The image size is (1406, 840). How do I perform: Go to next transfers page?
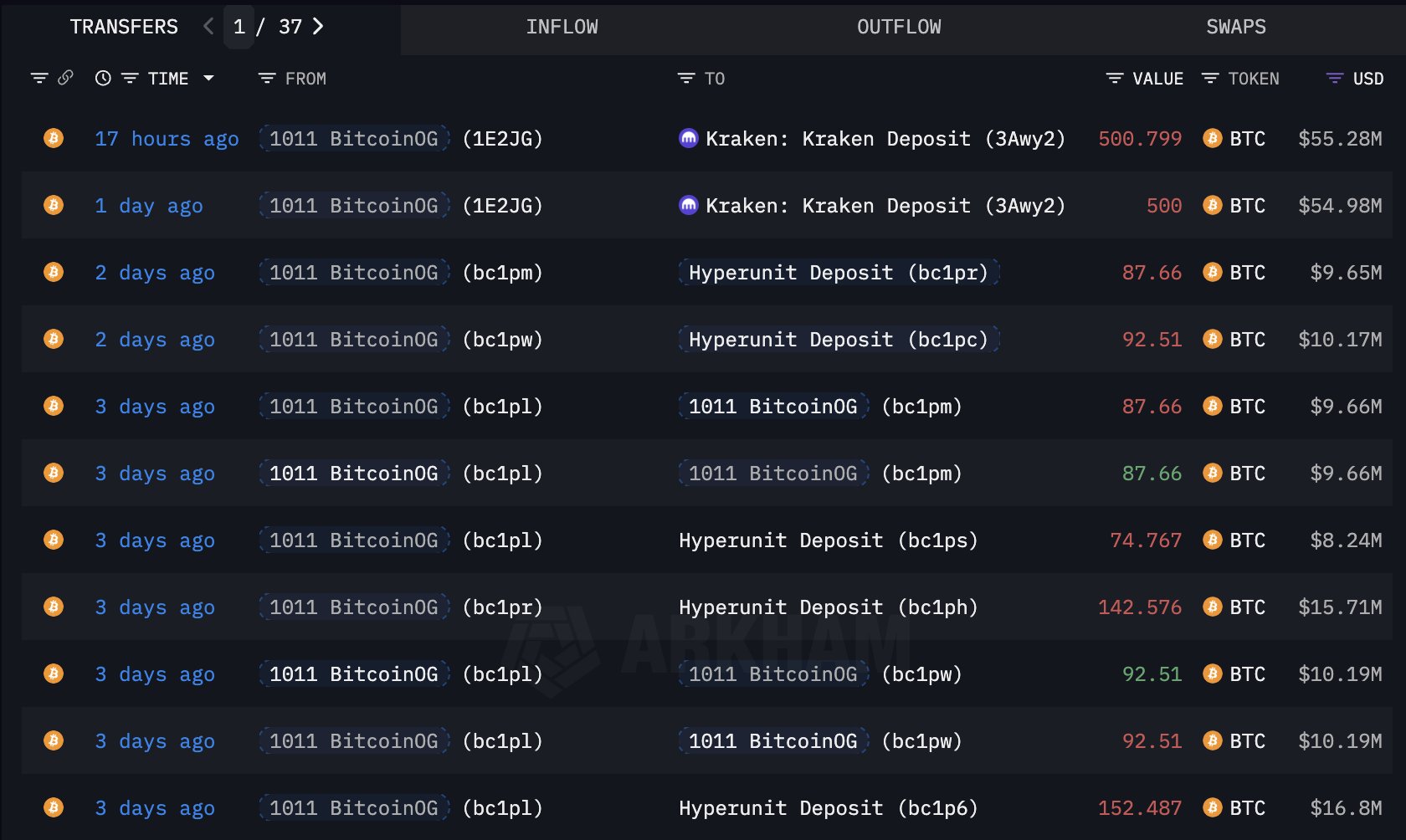click(x=318, y=27)
